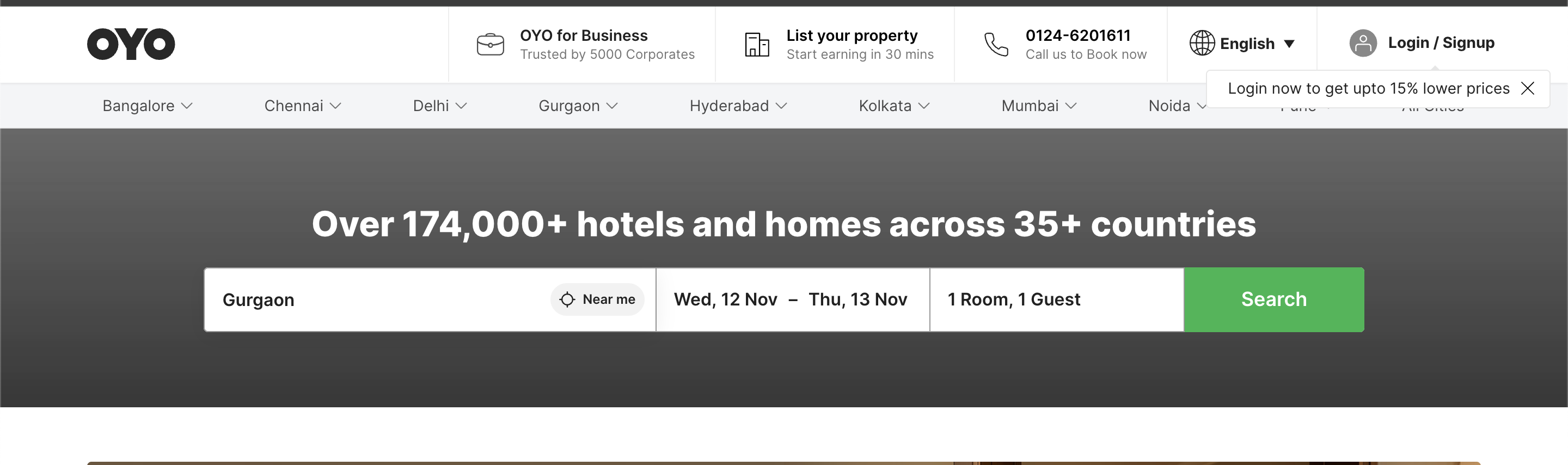Click the building icon for List your property
The width and height of the screenshot is (1568, 465).
757,45
